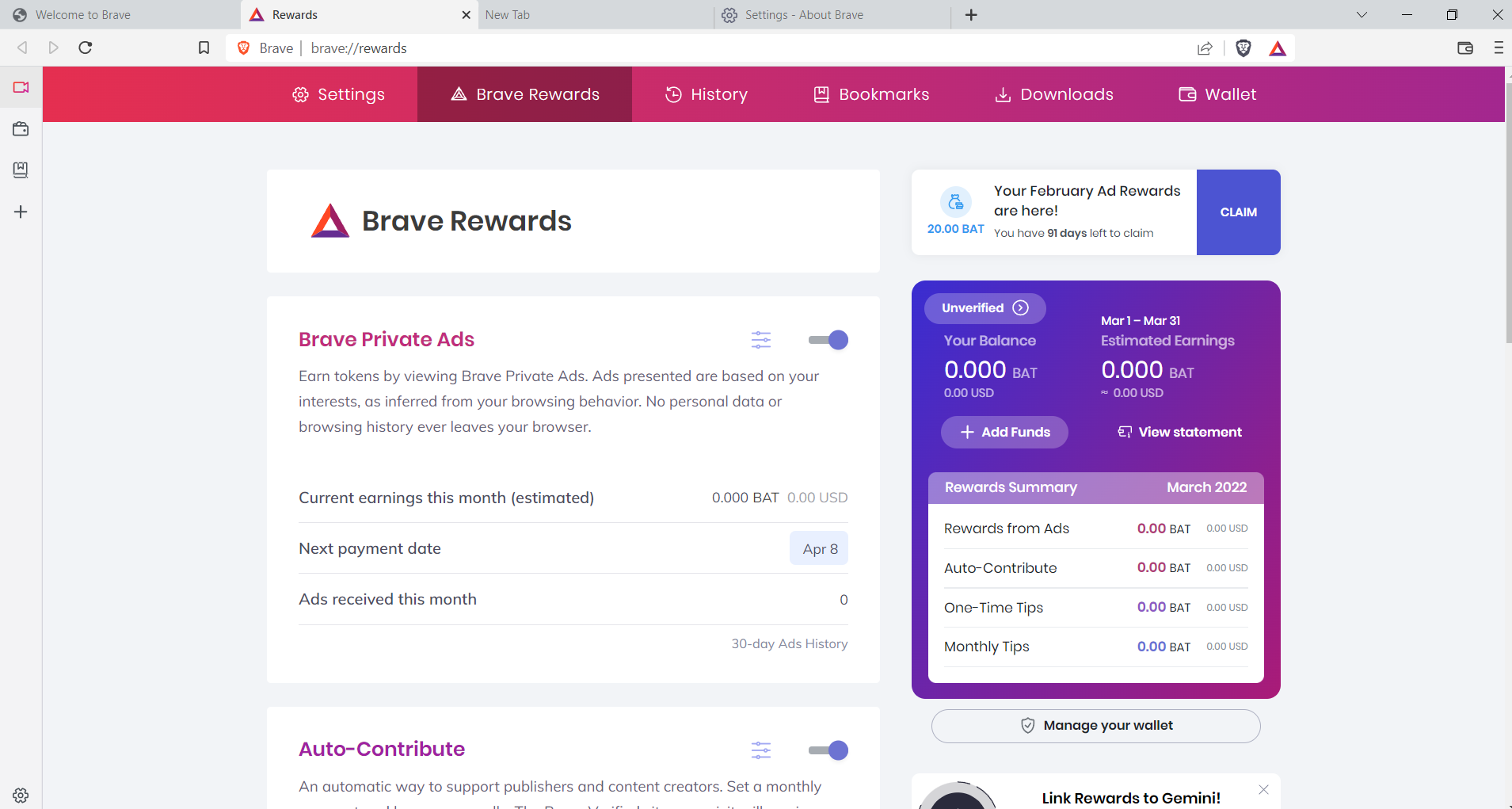1512x809 pixels.
Task: Switch to the New Tab browser tab
Action: (596, 15)
